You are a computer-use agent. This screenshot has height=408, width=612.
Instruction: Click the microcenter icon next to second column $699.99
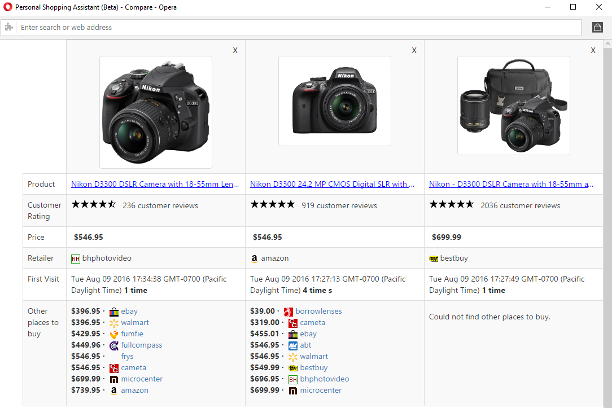293,391
